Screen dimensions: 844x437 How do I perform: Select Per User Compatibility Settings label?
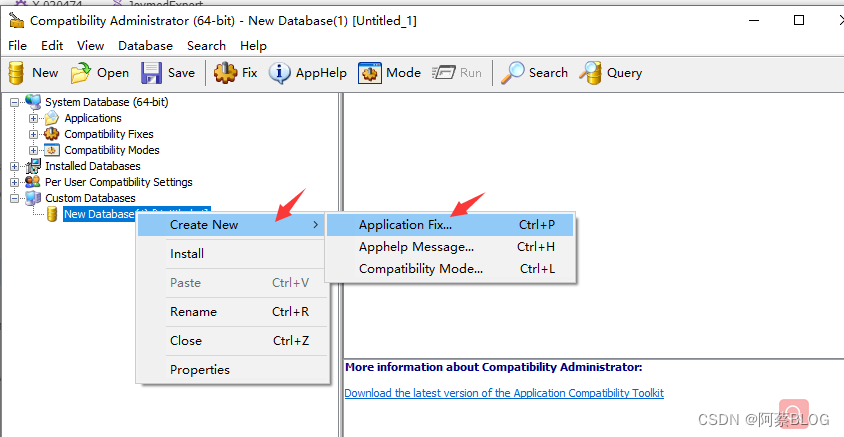(x=118, y=182)
